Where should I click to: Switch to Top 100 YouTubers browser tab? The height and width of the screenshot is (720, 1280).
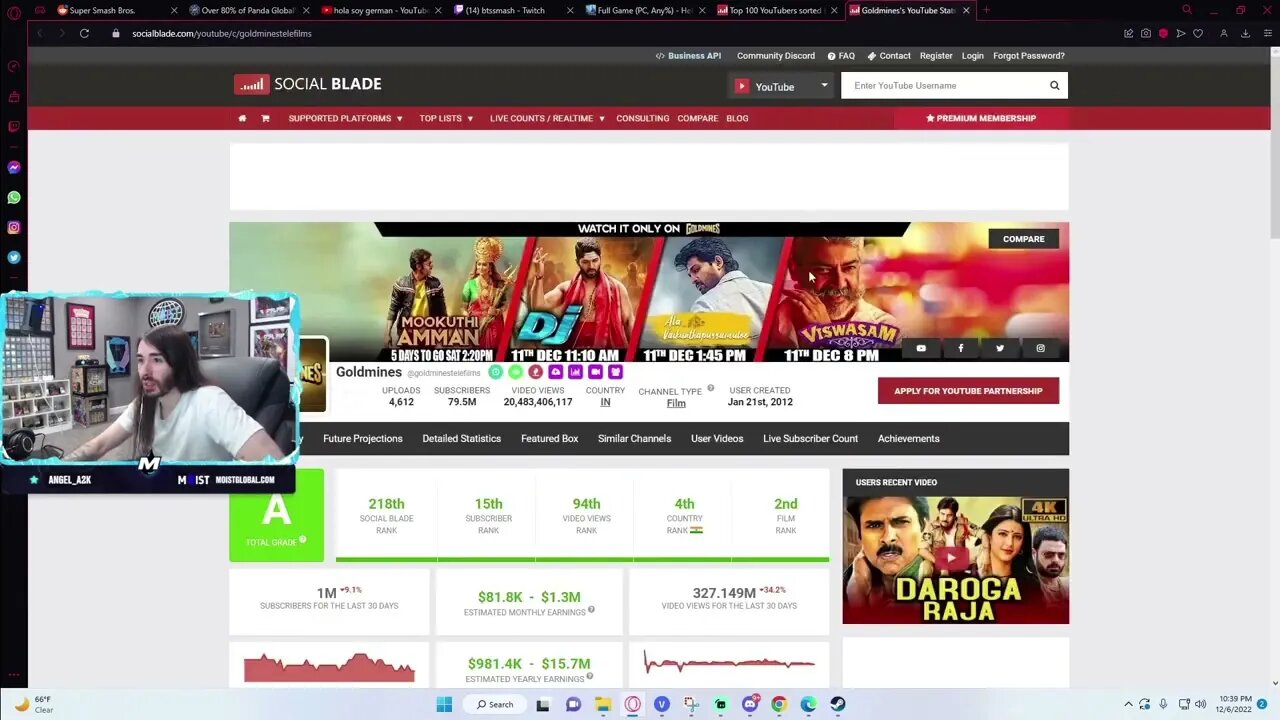[777, 10]
